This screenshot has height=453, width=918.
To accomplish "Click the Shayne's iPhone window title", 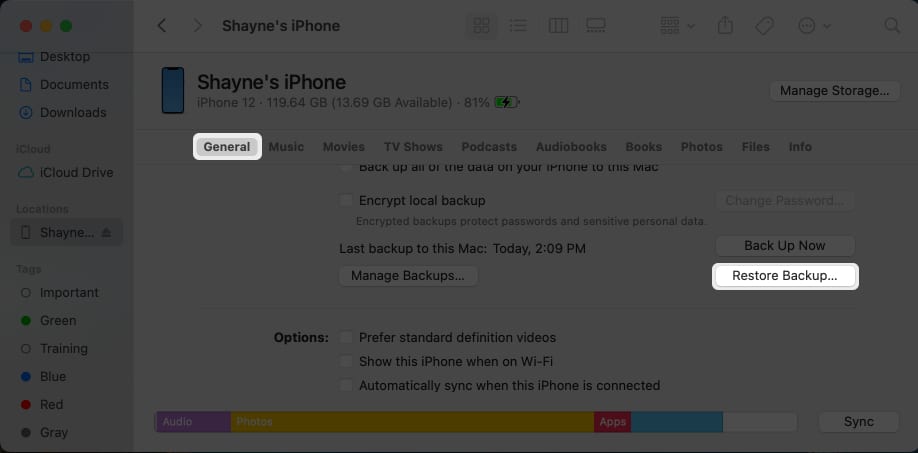I will pos(280,26).
